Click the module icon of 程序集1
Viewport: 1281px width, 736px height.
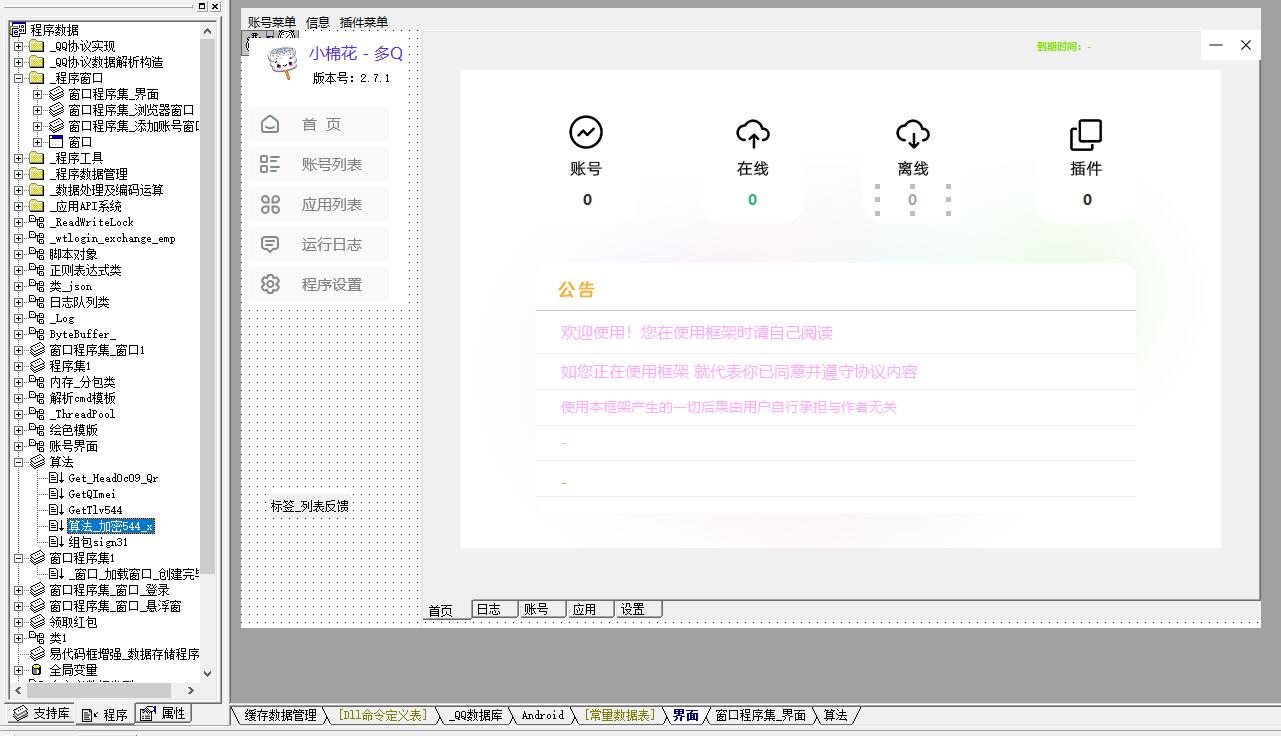[37, 366]
